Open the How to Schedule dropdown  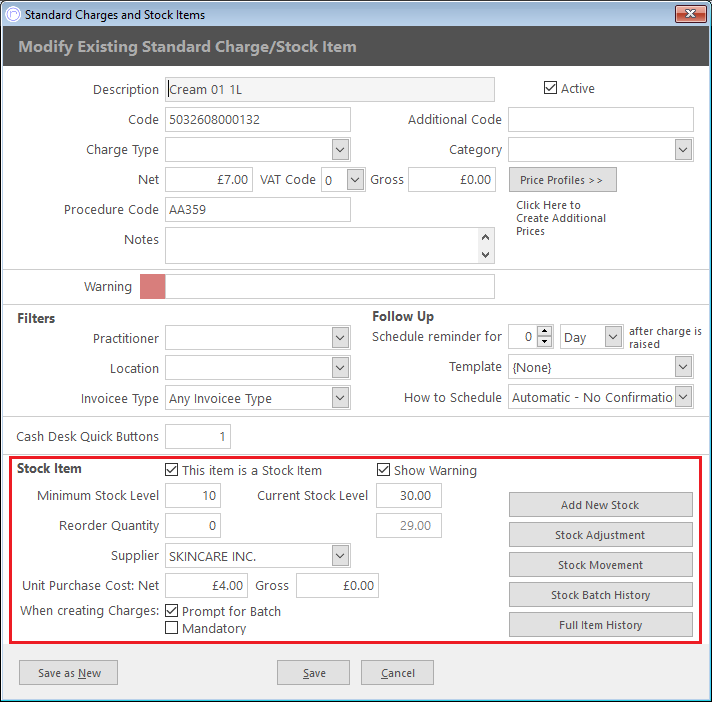[x=683, y=397]
